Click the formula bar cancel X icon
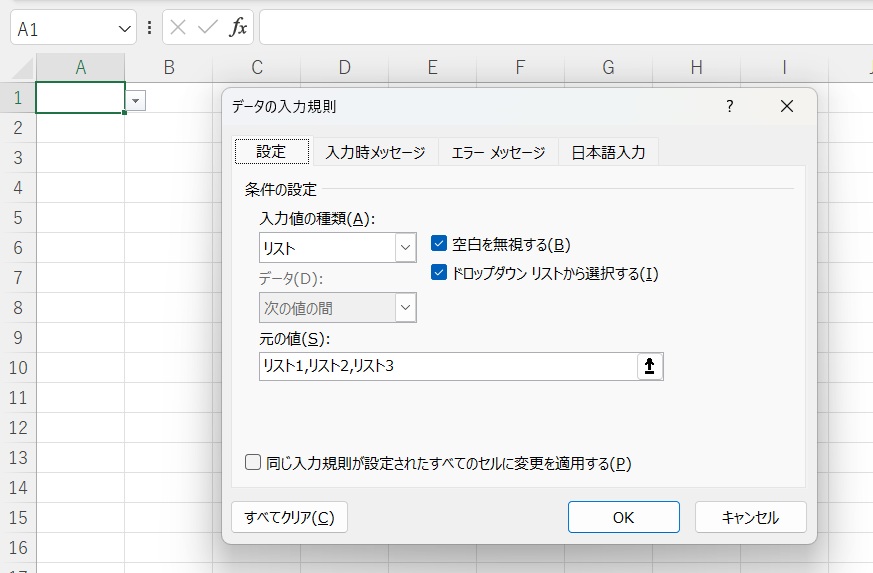Image resolution: width=873 pixels, height=573 pixels. pyautogui.click(x=178, y=28)
